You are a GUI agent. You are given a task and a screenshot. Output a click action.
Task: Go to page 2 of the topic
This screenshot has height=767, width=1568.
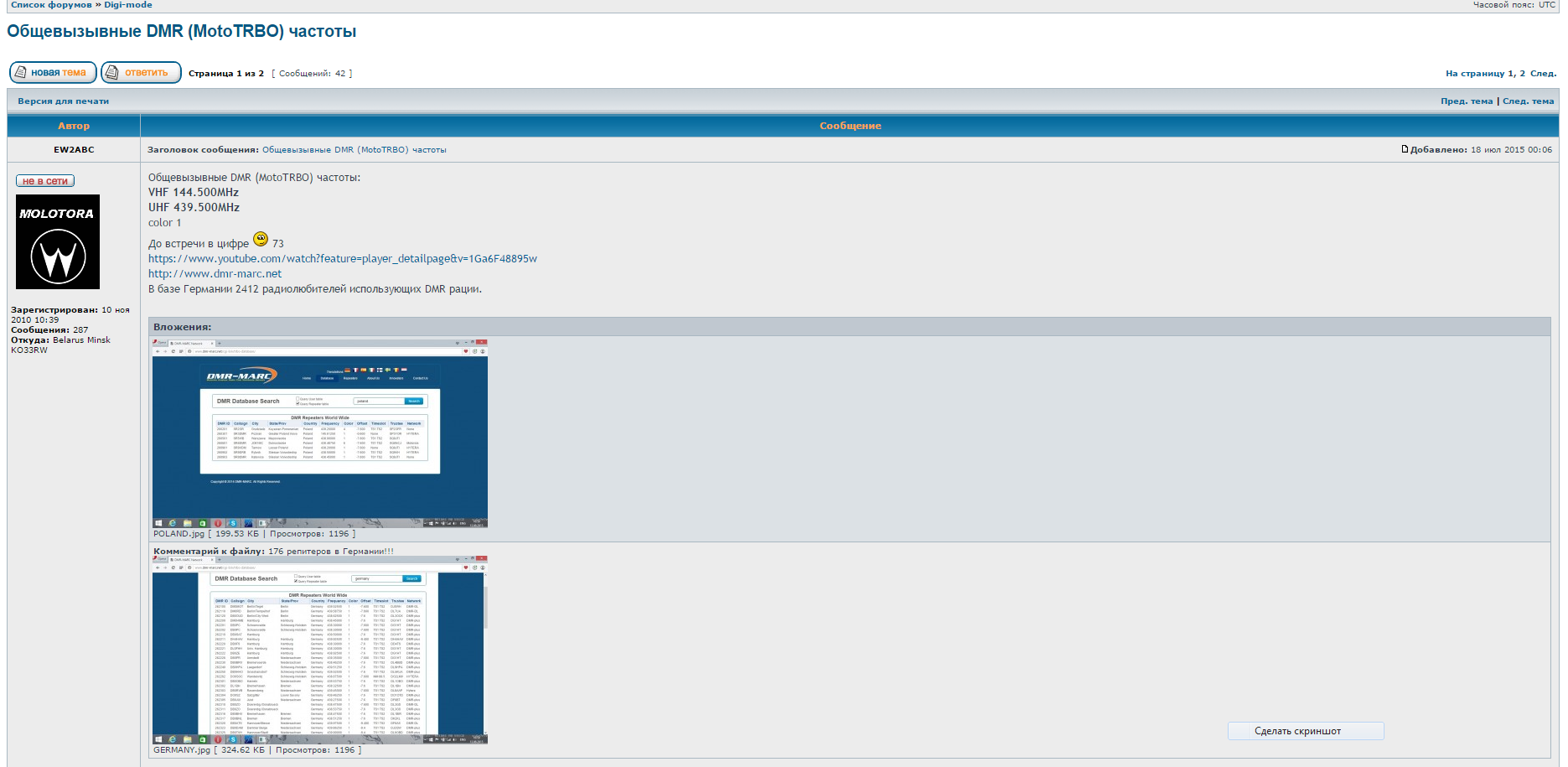(1522, 74)
